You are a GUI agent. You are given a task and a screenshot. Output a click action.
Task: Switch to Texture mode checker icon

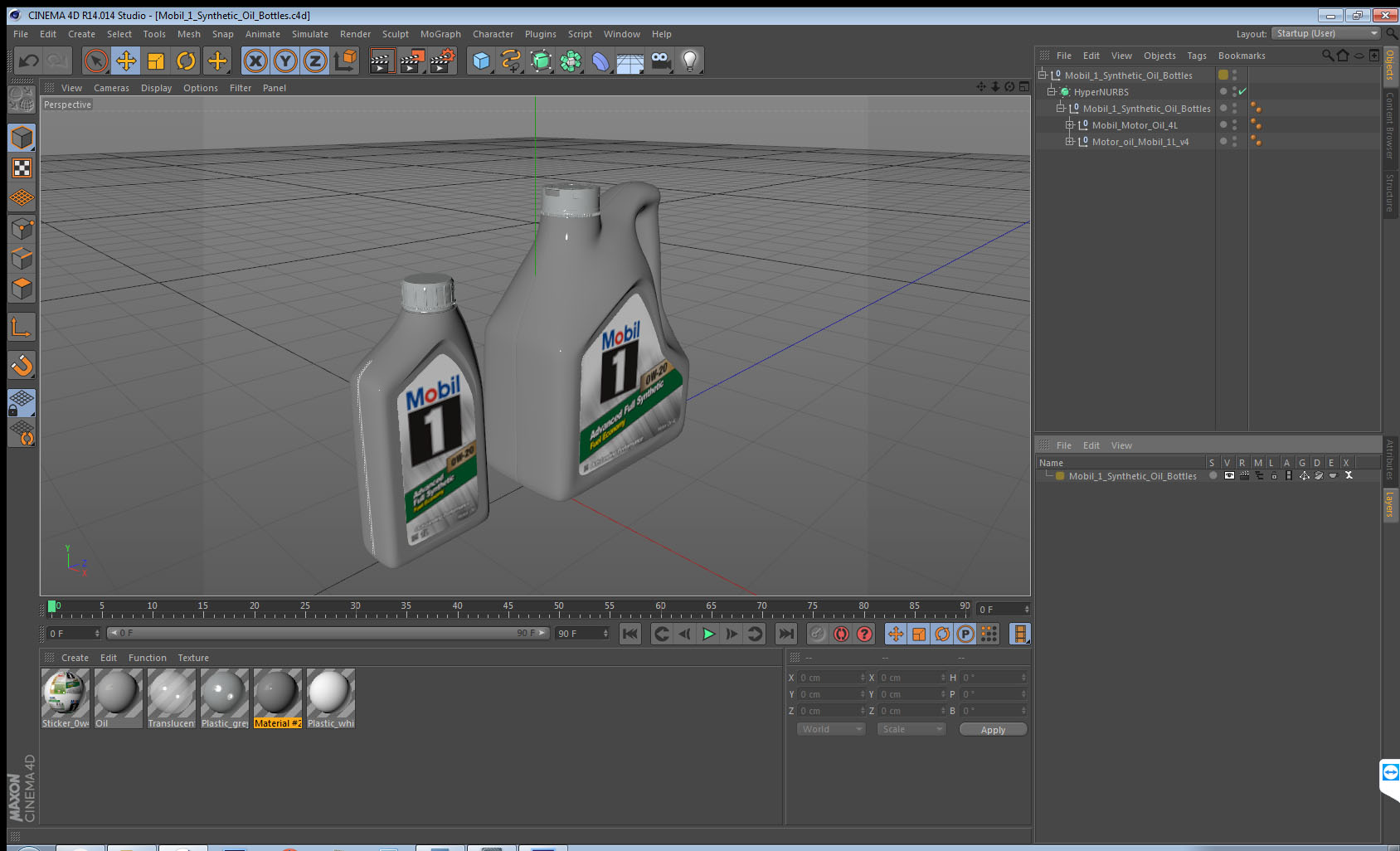[22, 168]
